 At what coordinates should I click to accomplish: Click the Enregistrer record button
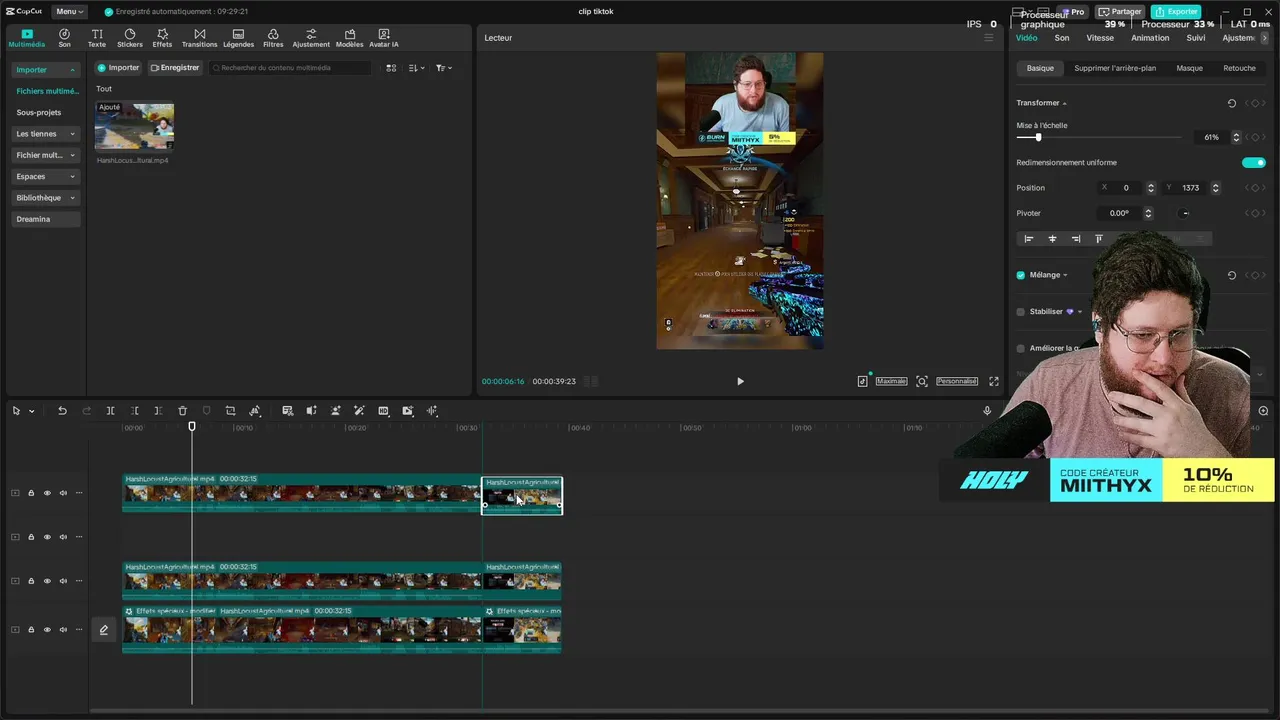(175, 68)
